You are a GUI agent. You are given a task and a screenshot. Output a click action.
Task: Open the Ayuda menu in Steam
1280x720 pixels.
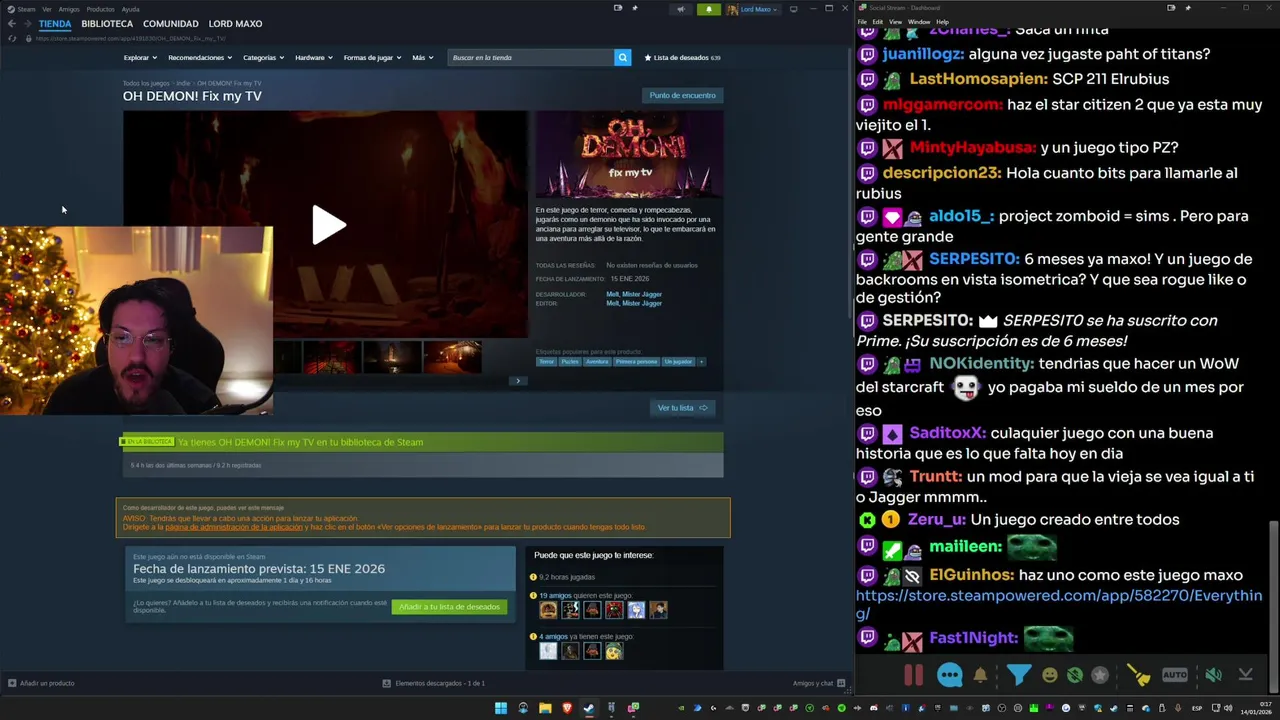131,9
